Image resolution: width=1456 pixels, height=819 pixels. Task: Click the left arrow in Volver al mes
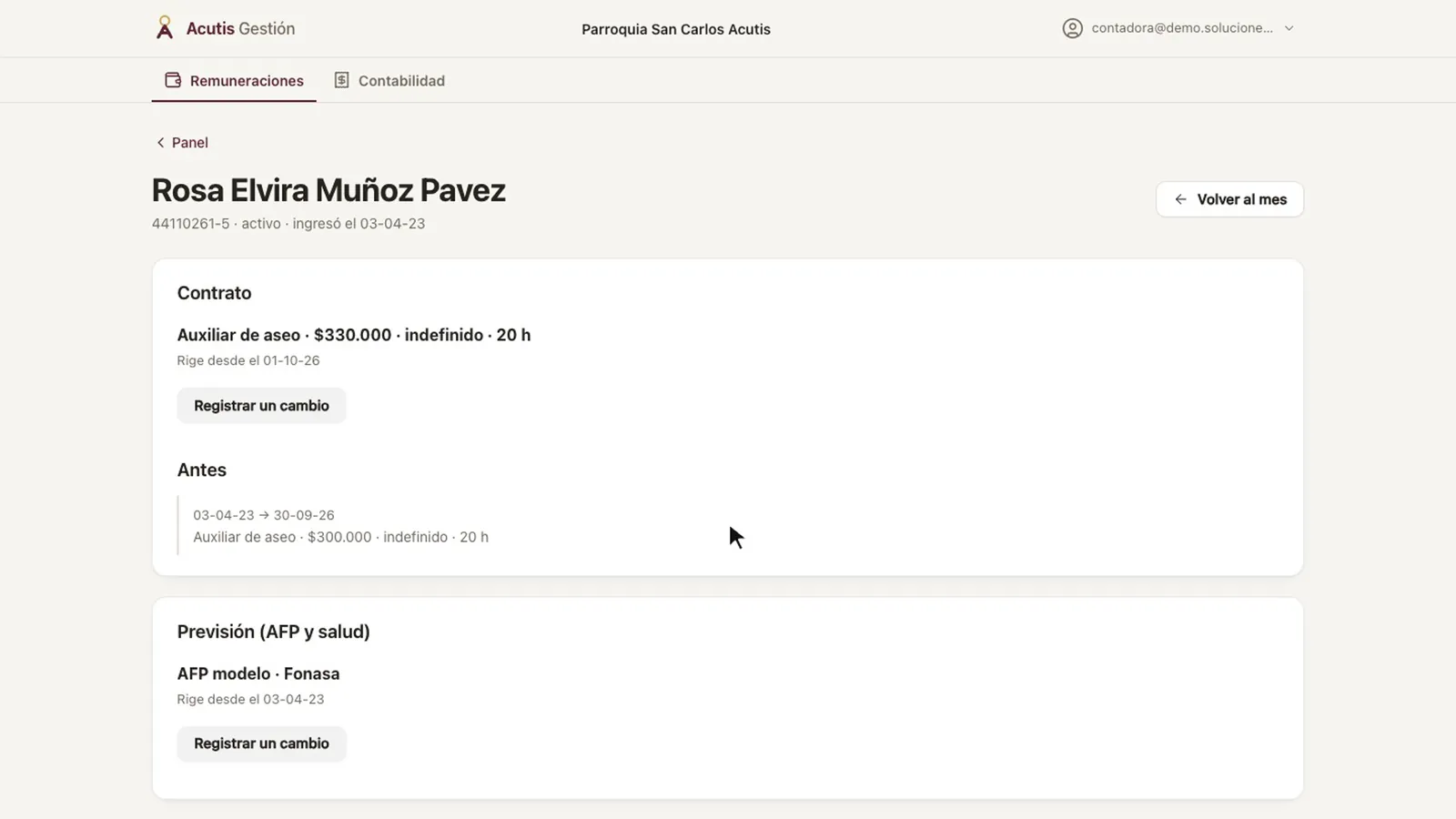pyautogui.click(x=1180, y=199)
